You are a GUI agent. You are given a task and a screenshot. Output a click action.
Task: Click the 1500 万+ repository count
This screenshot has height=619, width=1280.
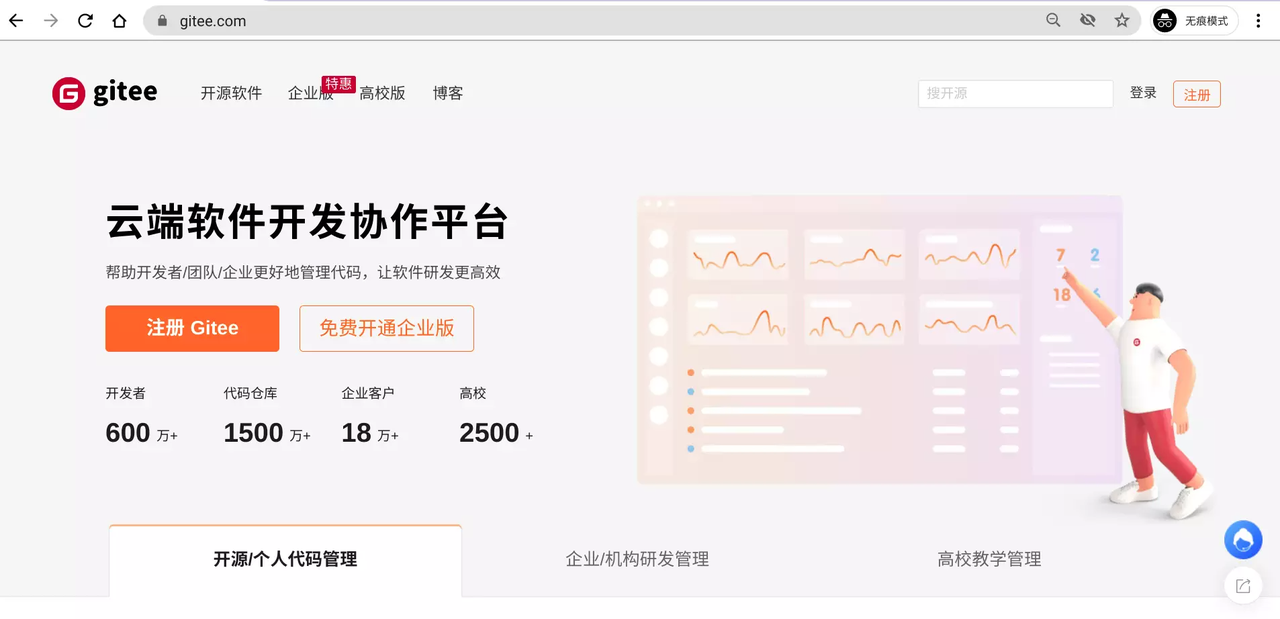coord(267,433)
